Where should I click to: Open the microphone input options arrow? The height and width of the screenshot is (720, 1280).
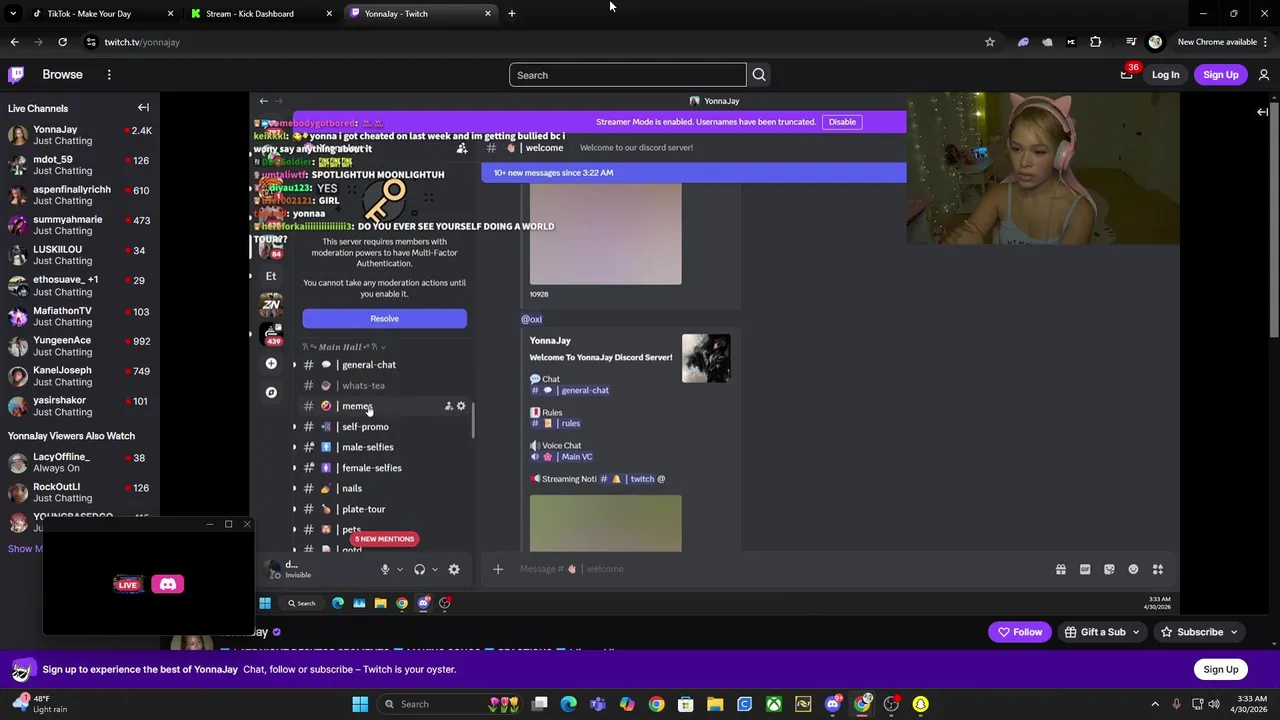point(399,570)
